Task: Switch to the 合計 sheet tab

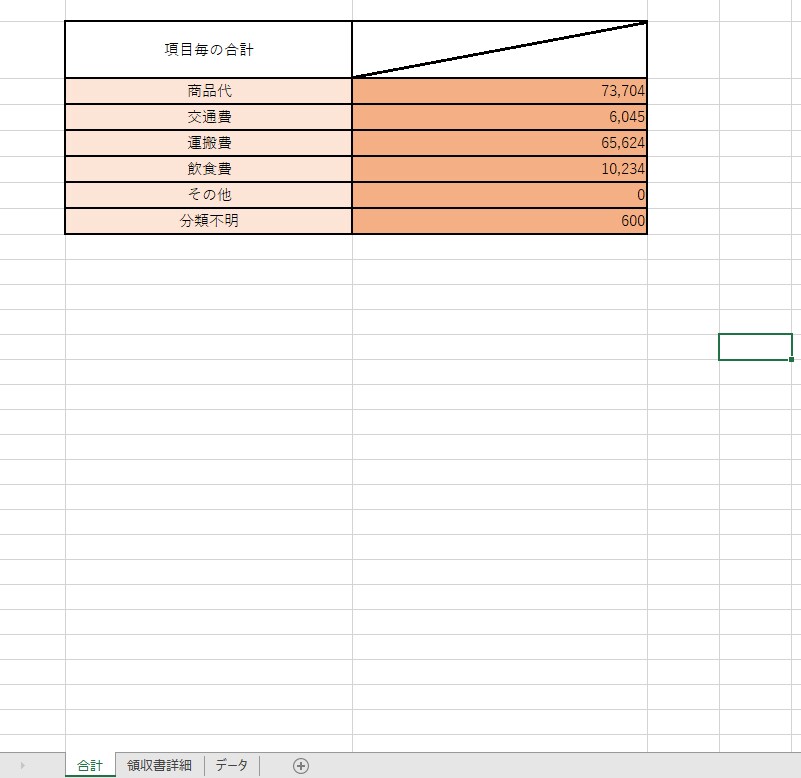Action: point(90,765)
